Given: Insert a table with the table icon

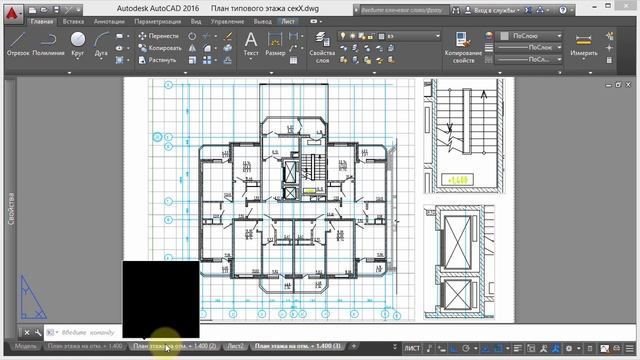Looking at the screenshot, I should point(293,60).
